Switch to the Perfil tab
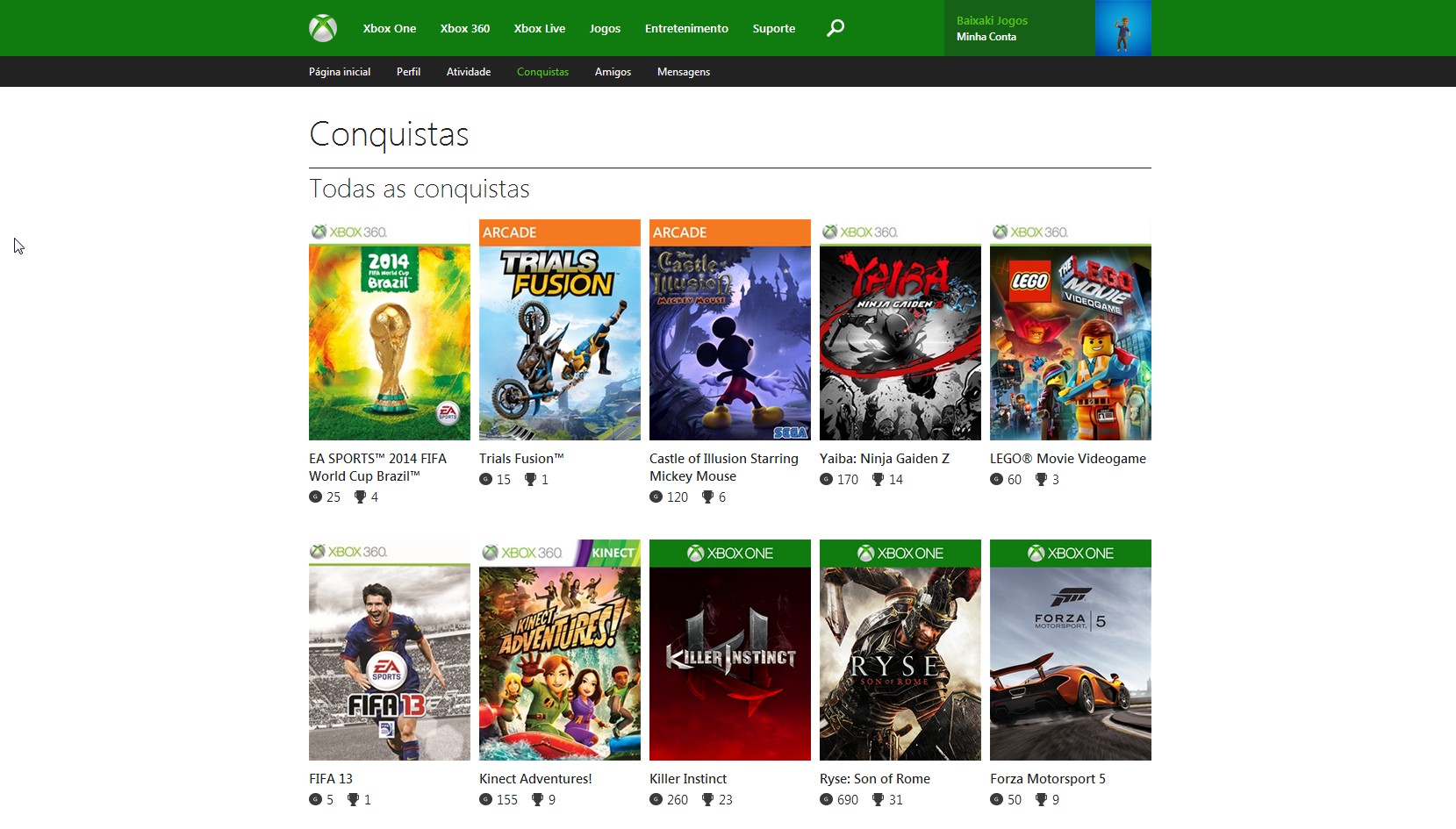 point(408,72)
